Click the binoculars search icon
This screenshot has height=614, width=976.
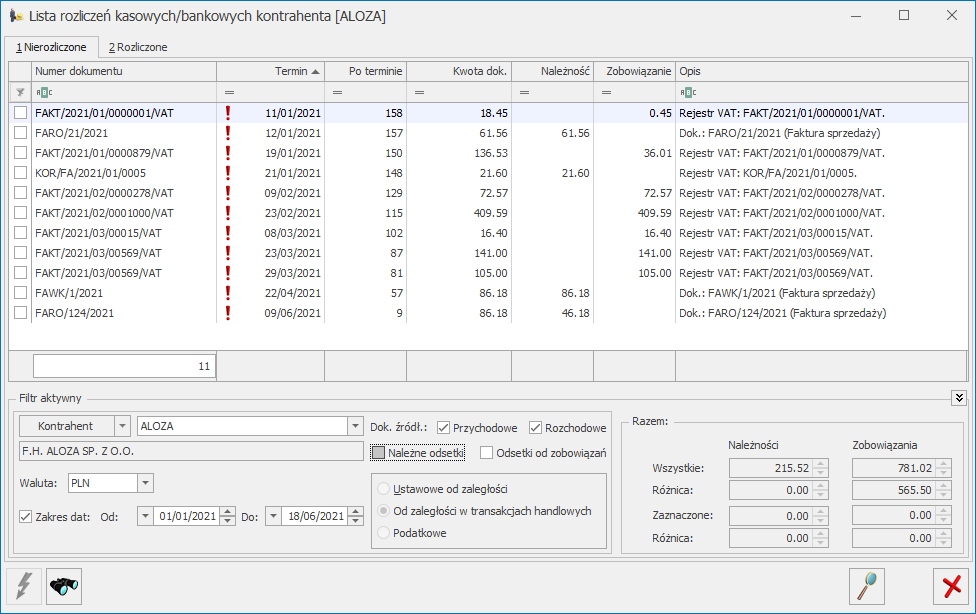click(64, 585)
